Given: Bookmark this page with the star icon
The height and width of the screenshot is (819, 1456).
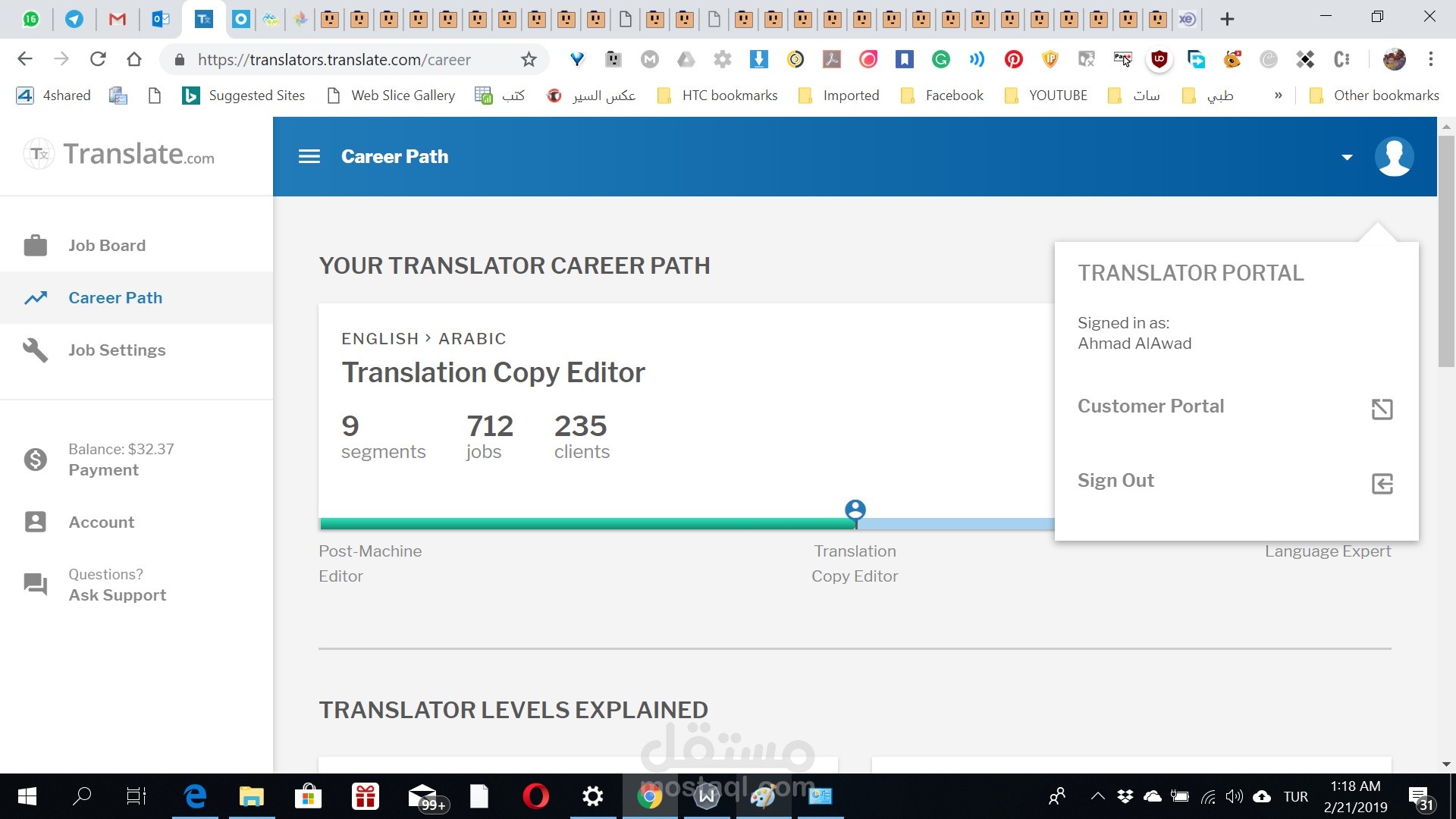Looking at the screenshot, I should point(529,59).
